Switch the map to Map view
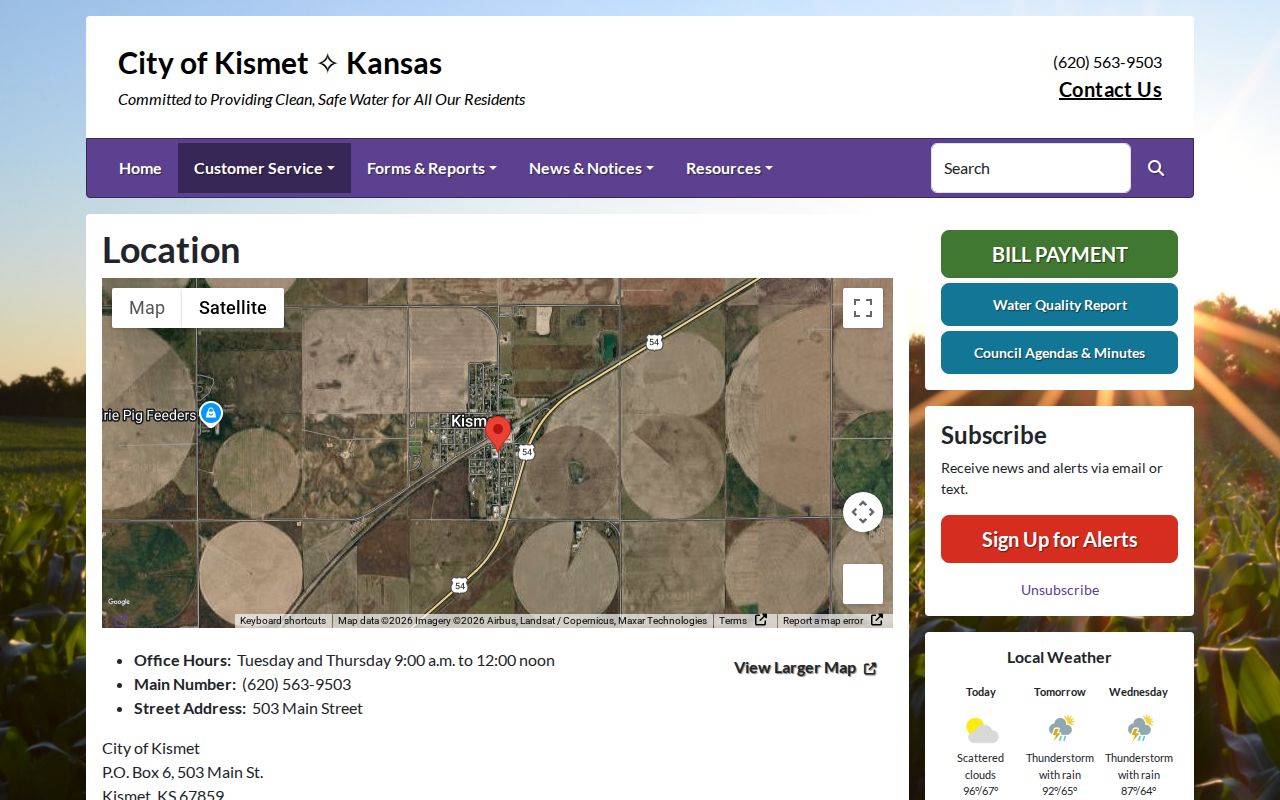The image size is (1280, 800). (x=147, y=308)
